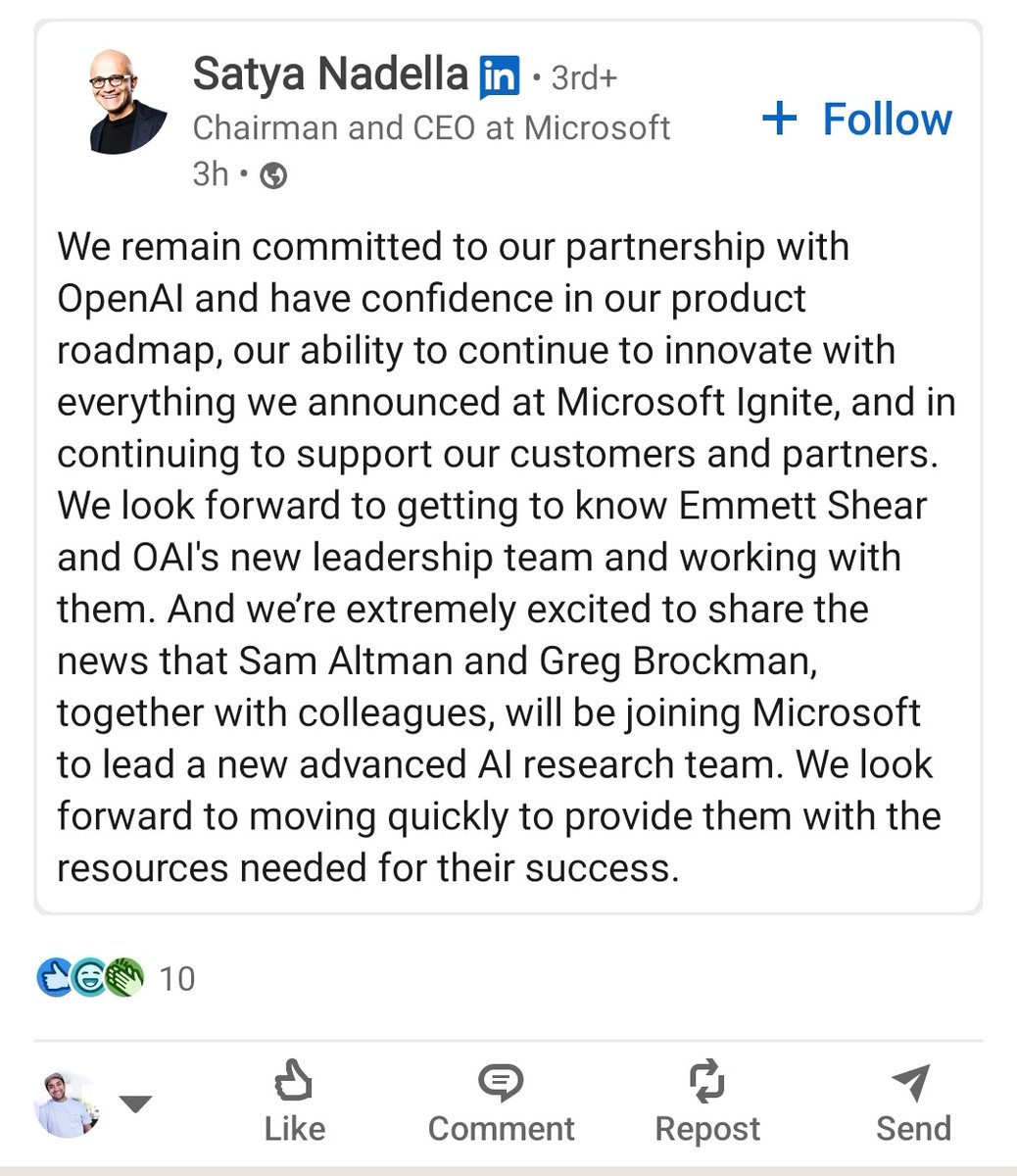
Task: Expand the account switcher arrow beside avatar
Action: point(135,1104)
